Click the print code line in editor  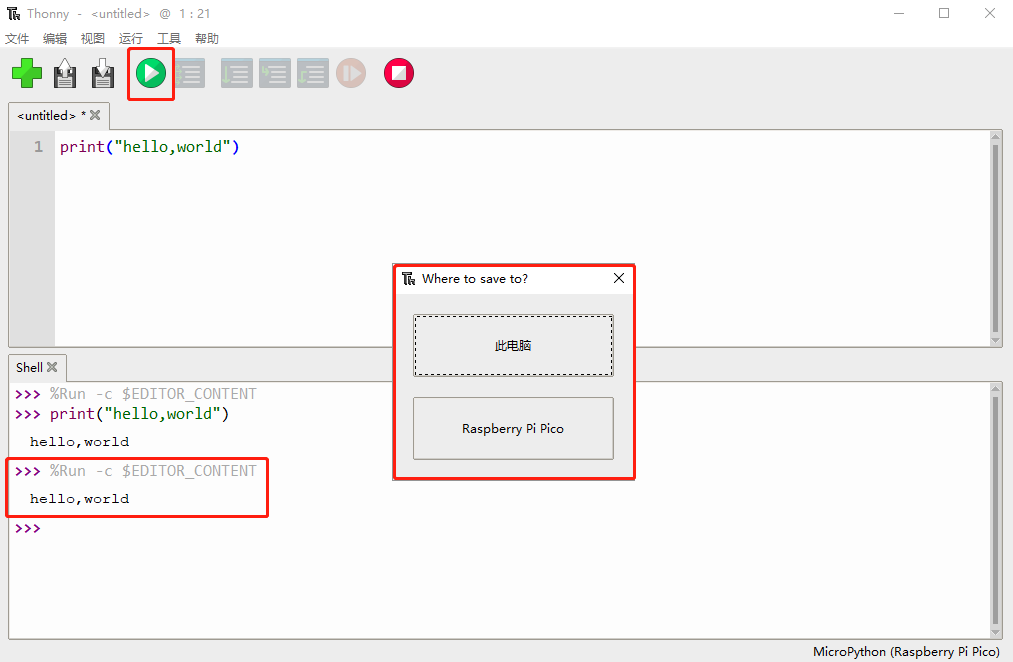[x=149, y=147]
